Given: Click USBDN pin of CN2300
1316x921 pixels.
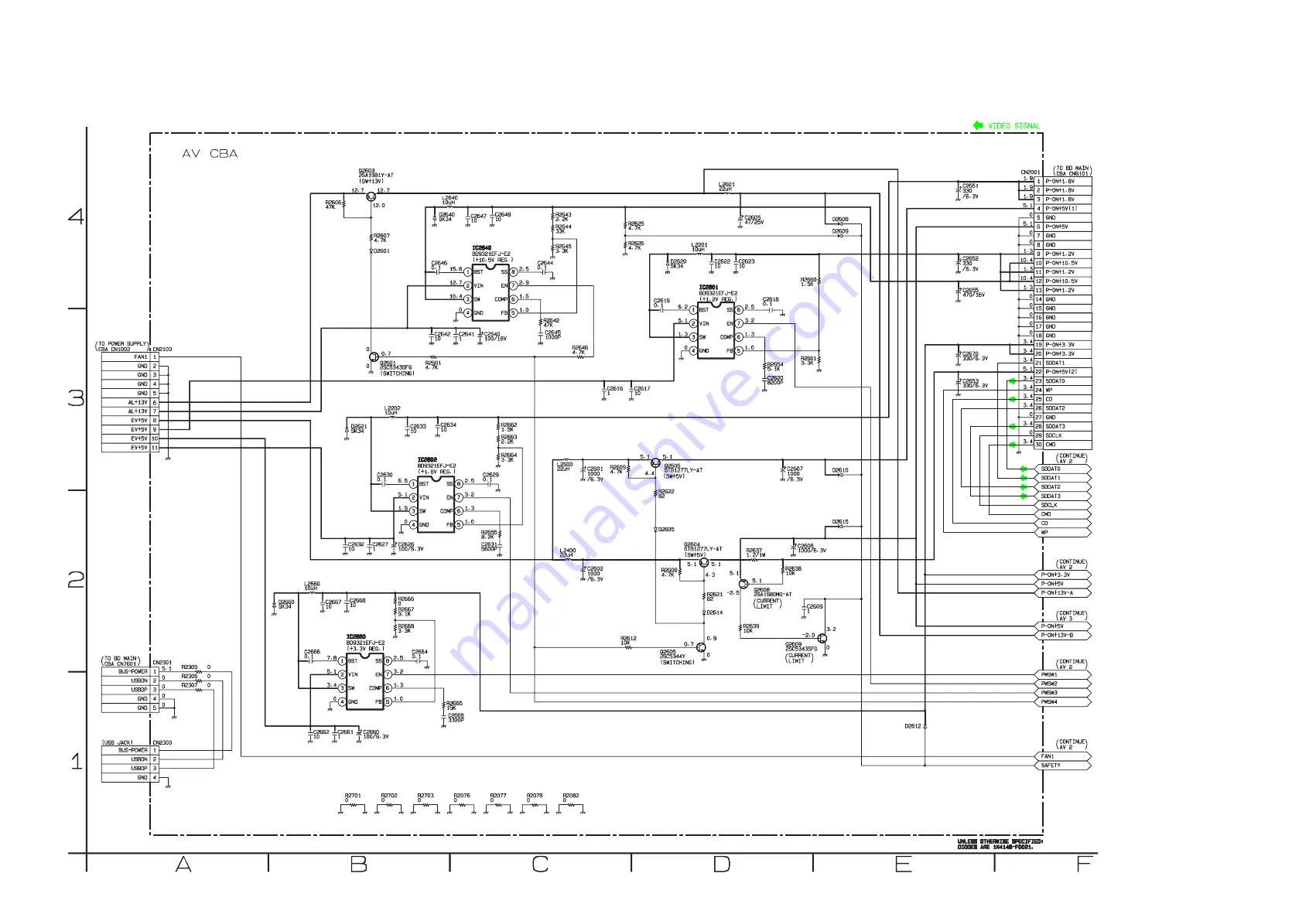Looking at the screenshot, I should click(130, 759).
